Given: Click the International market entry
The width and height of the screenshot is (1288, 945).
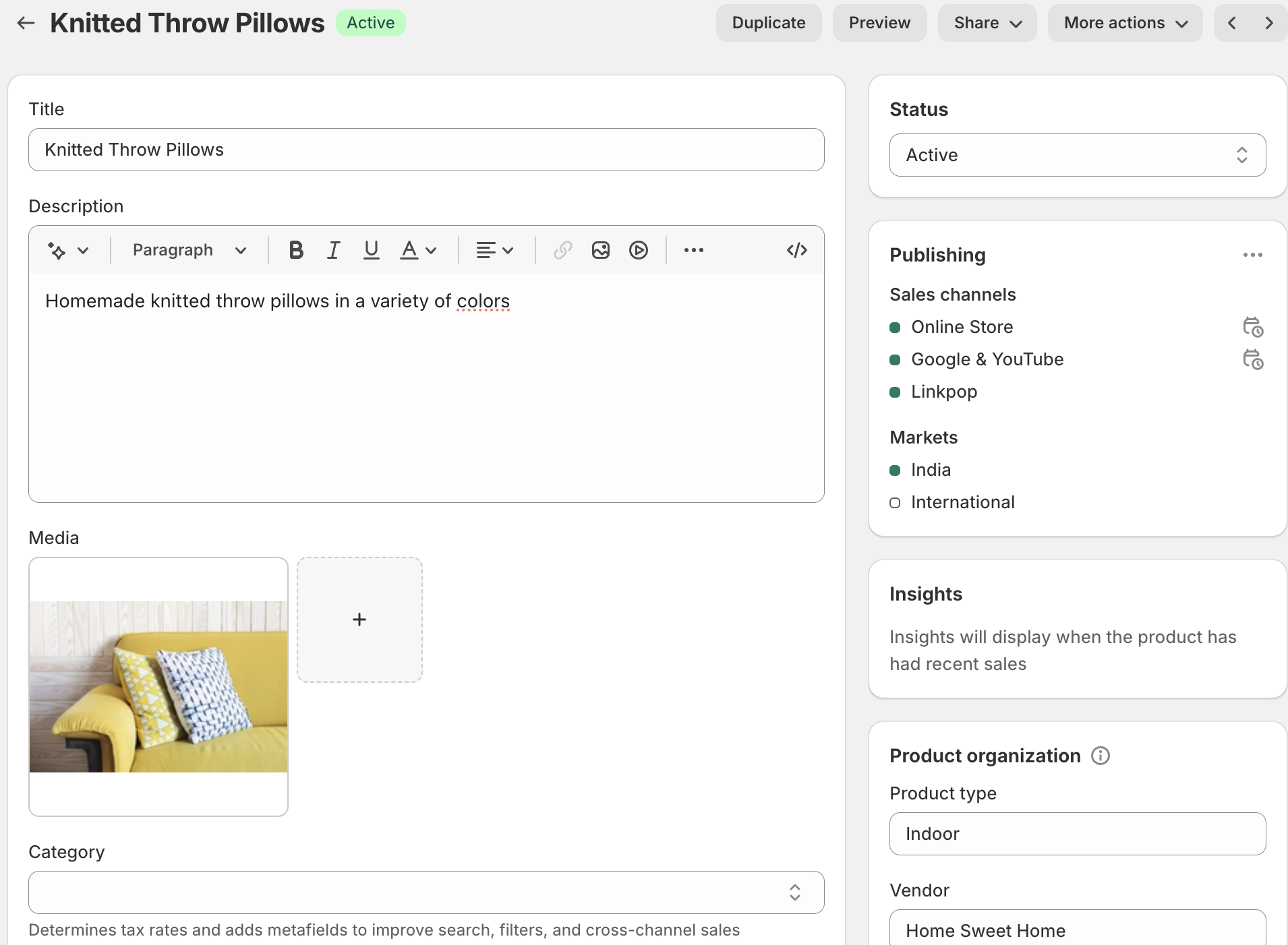Looking at the screenshot, I should click(x=962, y=502).
